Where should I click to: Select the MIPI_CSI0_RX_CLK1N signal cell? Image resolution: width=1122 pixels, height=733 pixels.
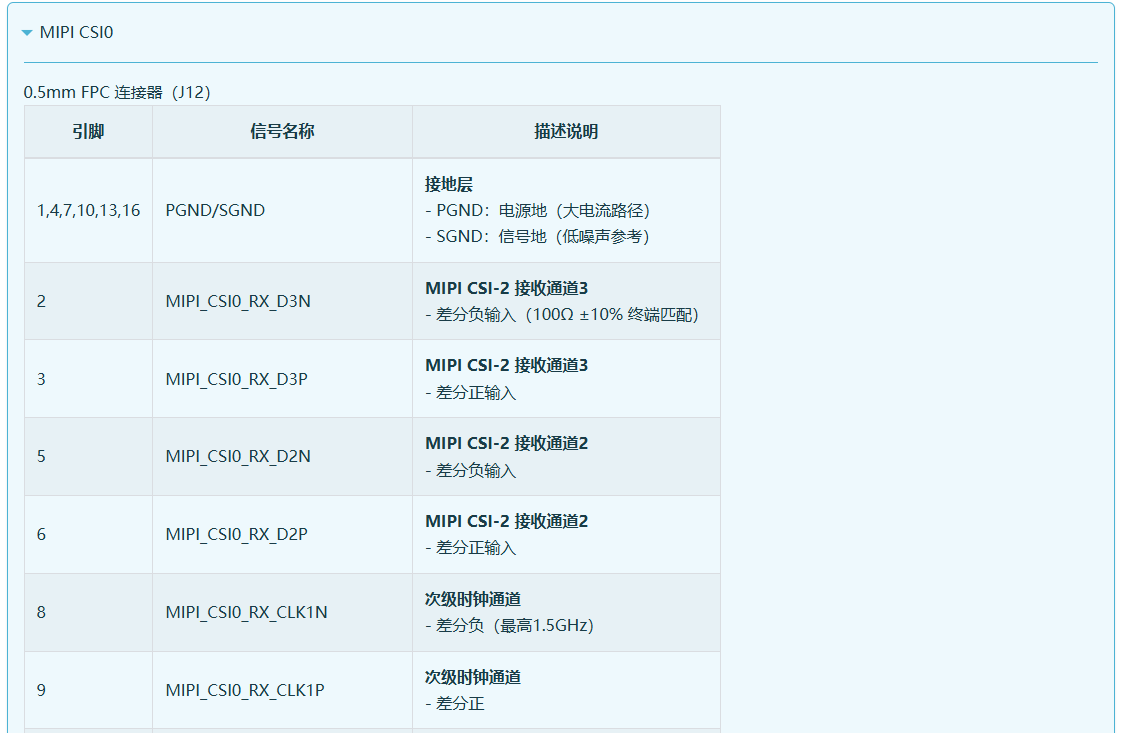point(246,612)
